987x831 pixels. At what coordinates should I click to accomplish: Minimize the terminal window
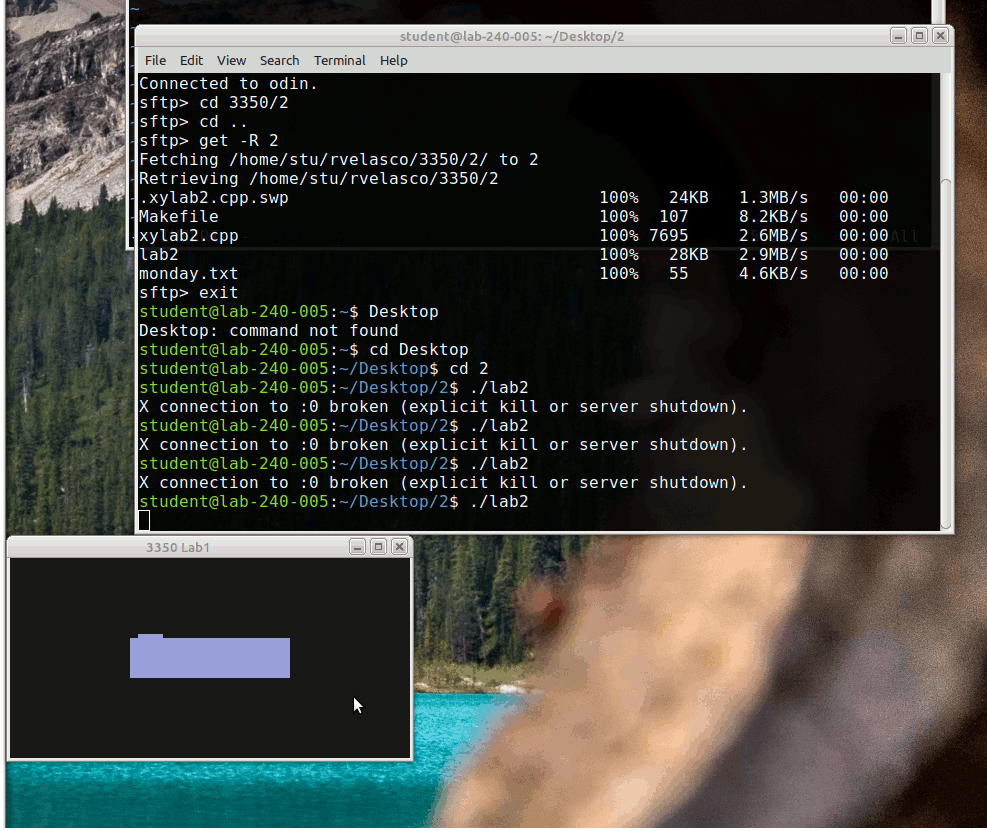(898, 36)
